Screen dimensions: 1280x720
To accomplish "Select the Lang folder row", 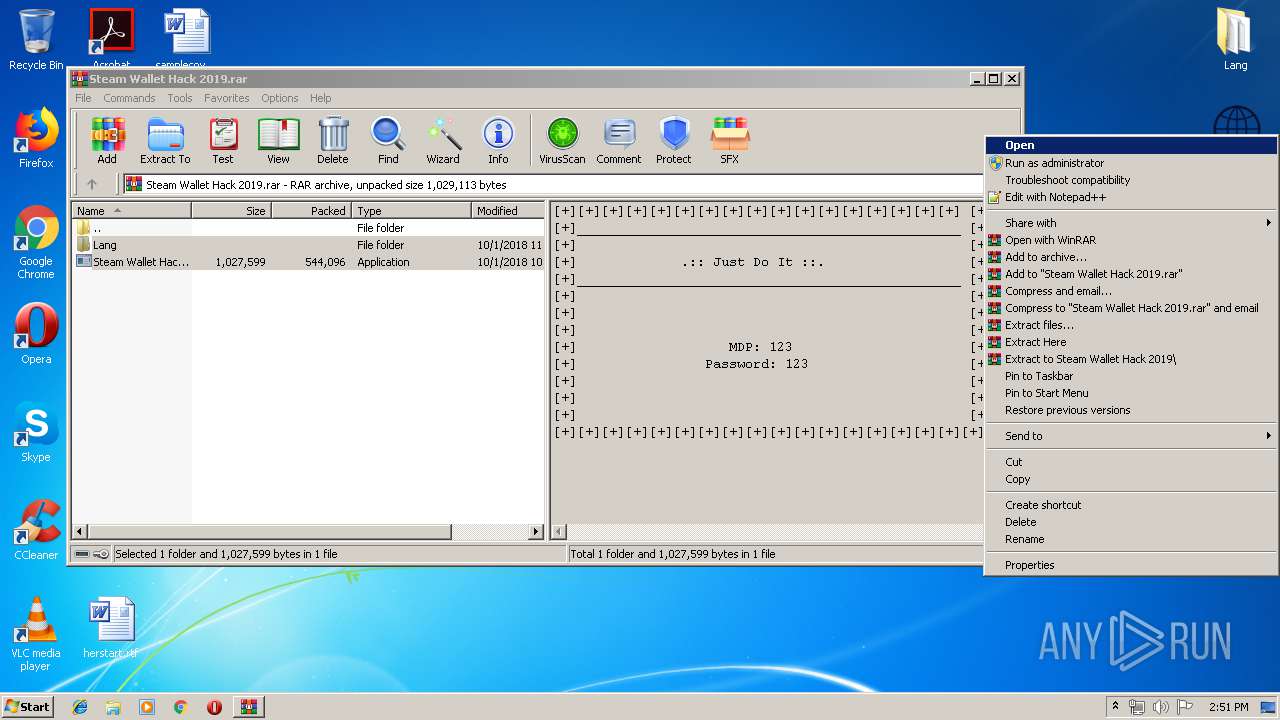I will click(309, 245).
